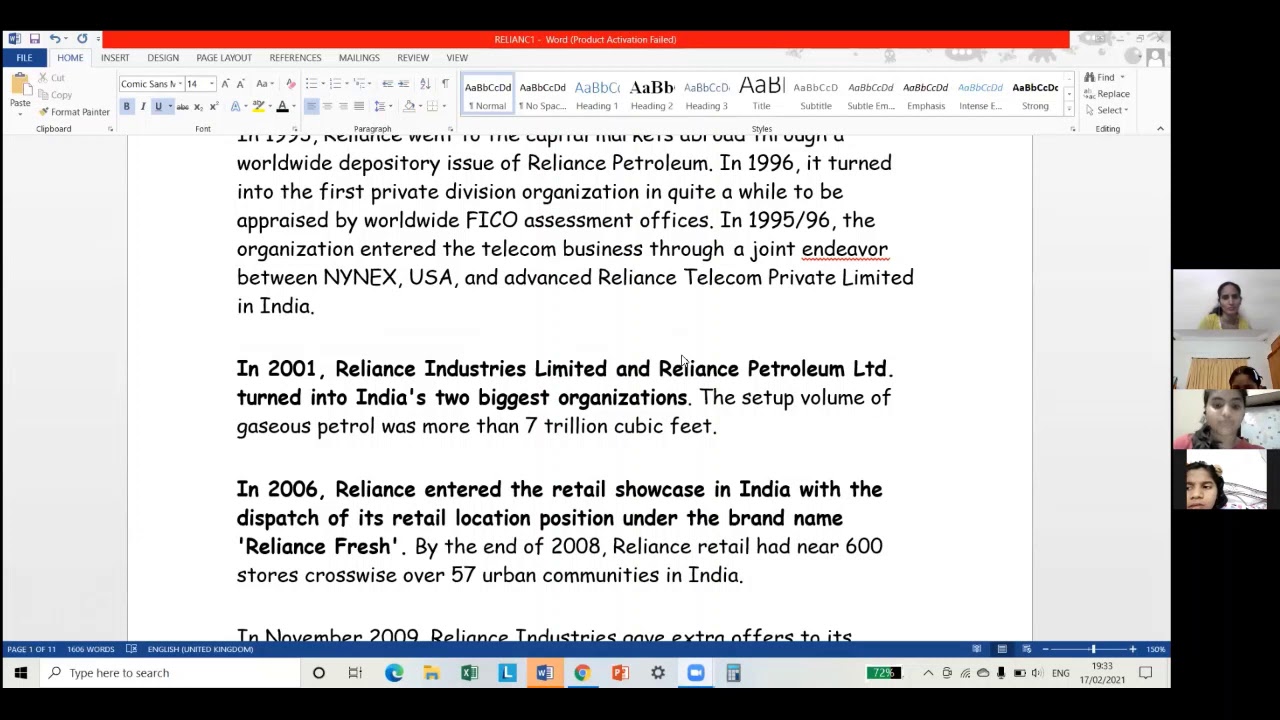Switch to Read Mode view
1280x720 pixels.
976,649
